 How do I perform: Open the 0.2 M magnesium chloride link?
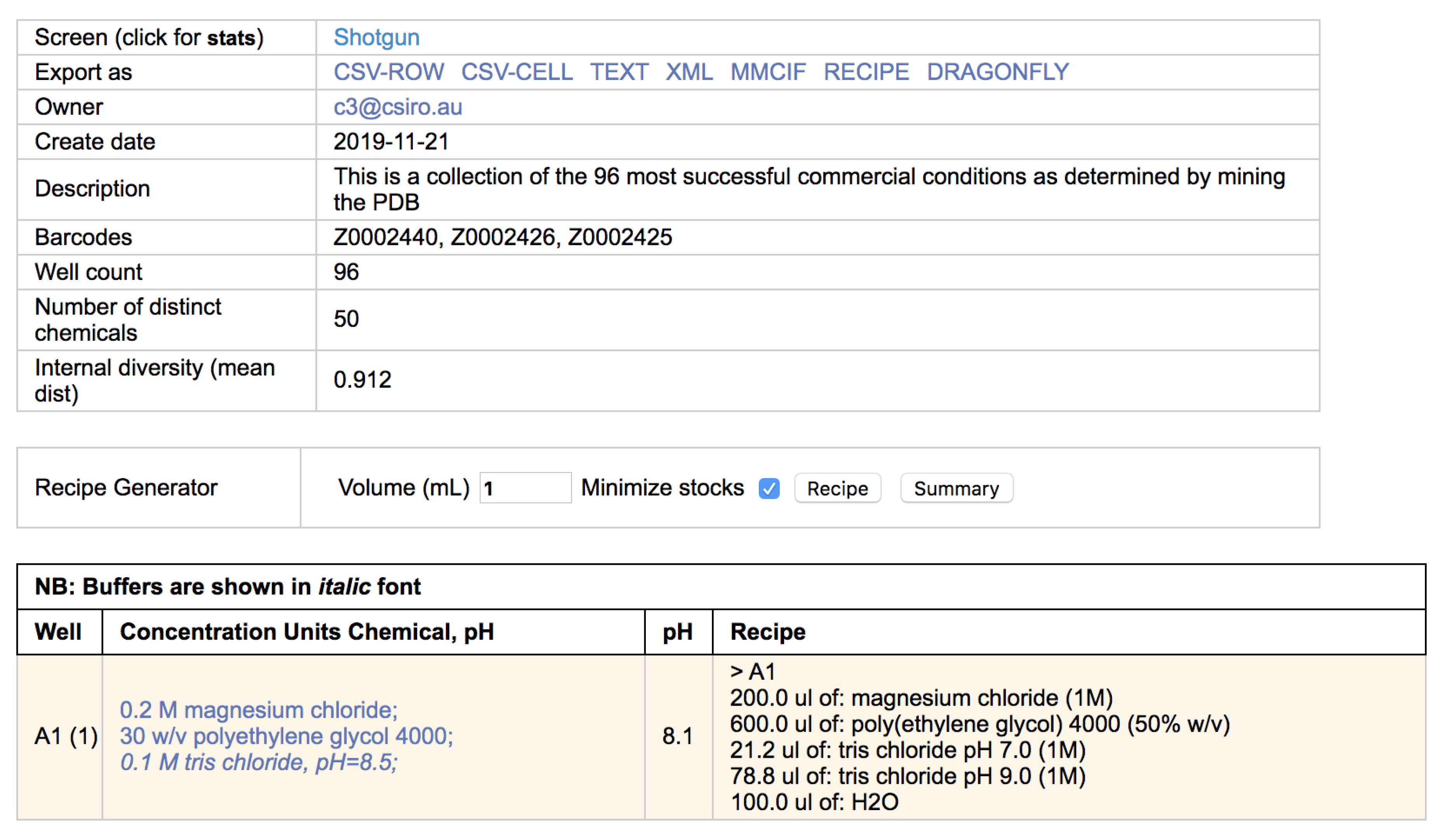258,710
